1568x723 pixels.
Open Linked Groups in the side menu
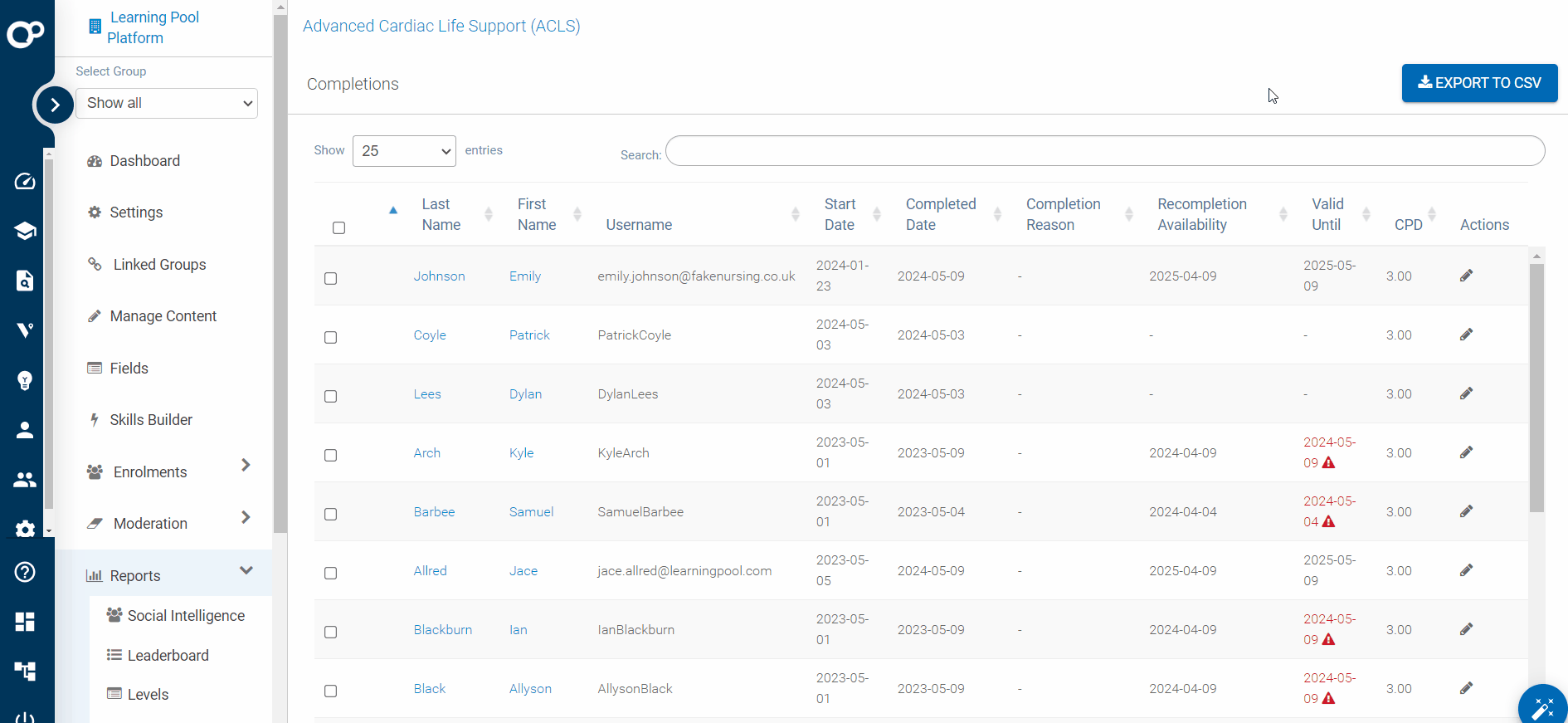tap(159, 265)
